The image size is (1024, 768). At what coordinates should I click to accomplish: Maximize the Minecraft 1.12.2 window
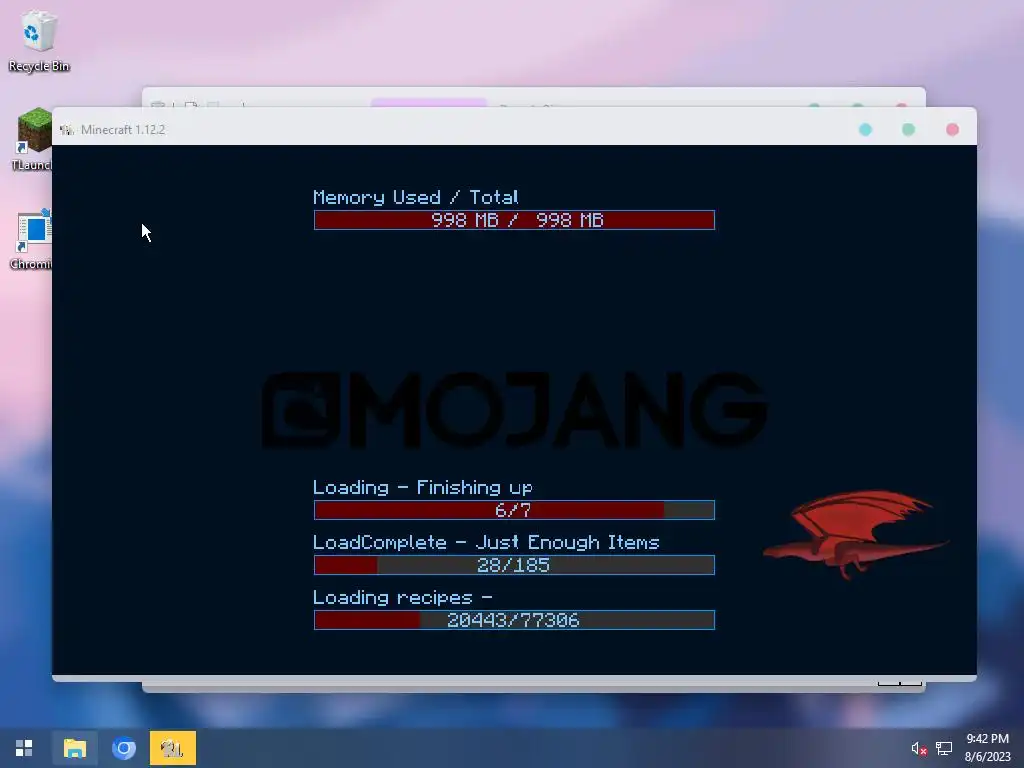908,129
